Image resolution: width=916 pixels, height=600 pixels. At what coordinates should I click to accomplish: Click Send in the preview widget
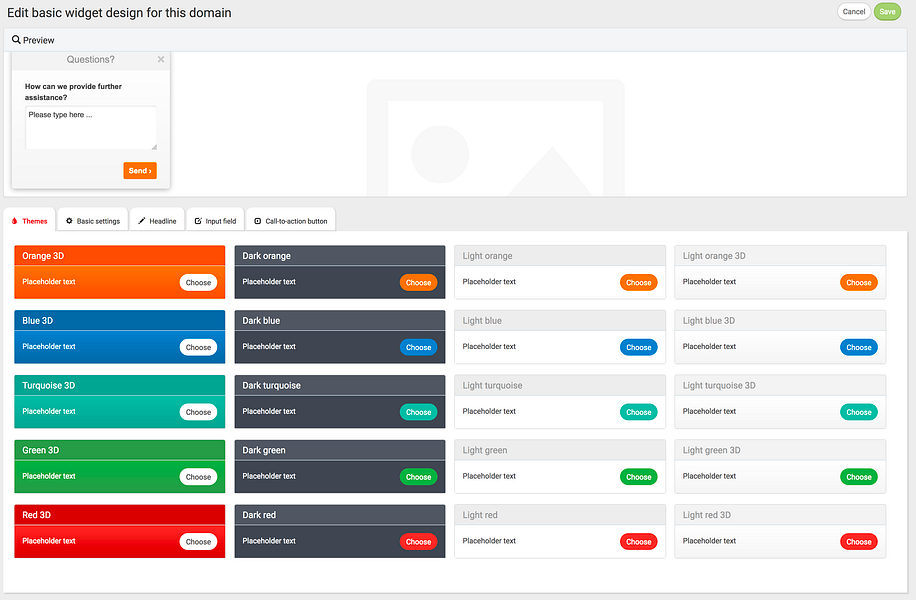tap(140, 171)
